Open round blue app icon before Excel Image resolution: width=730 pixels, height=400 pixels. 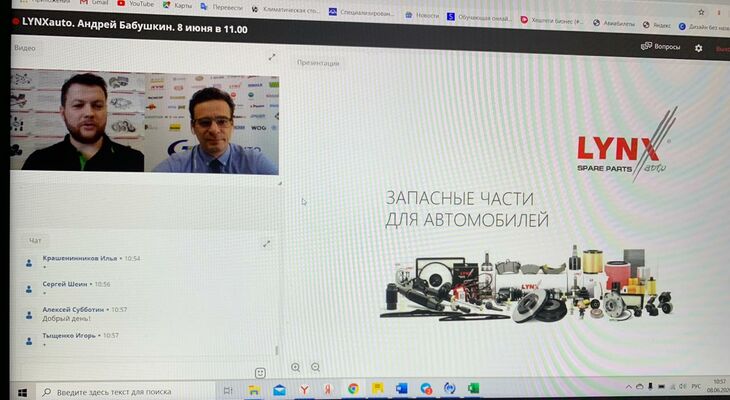pos(450,388)
